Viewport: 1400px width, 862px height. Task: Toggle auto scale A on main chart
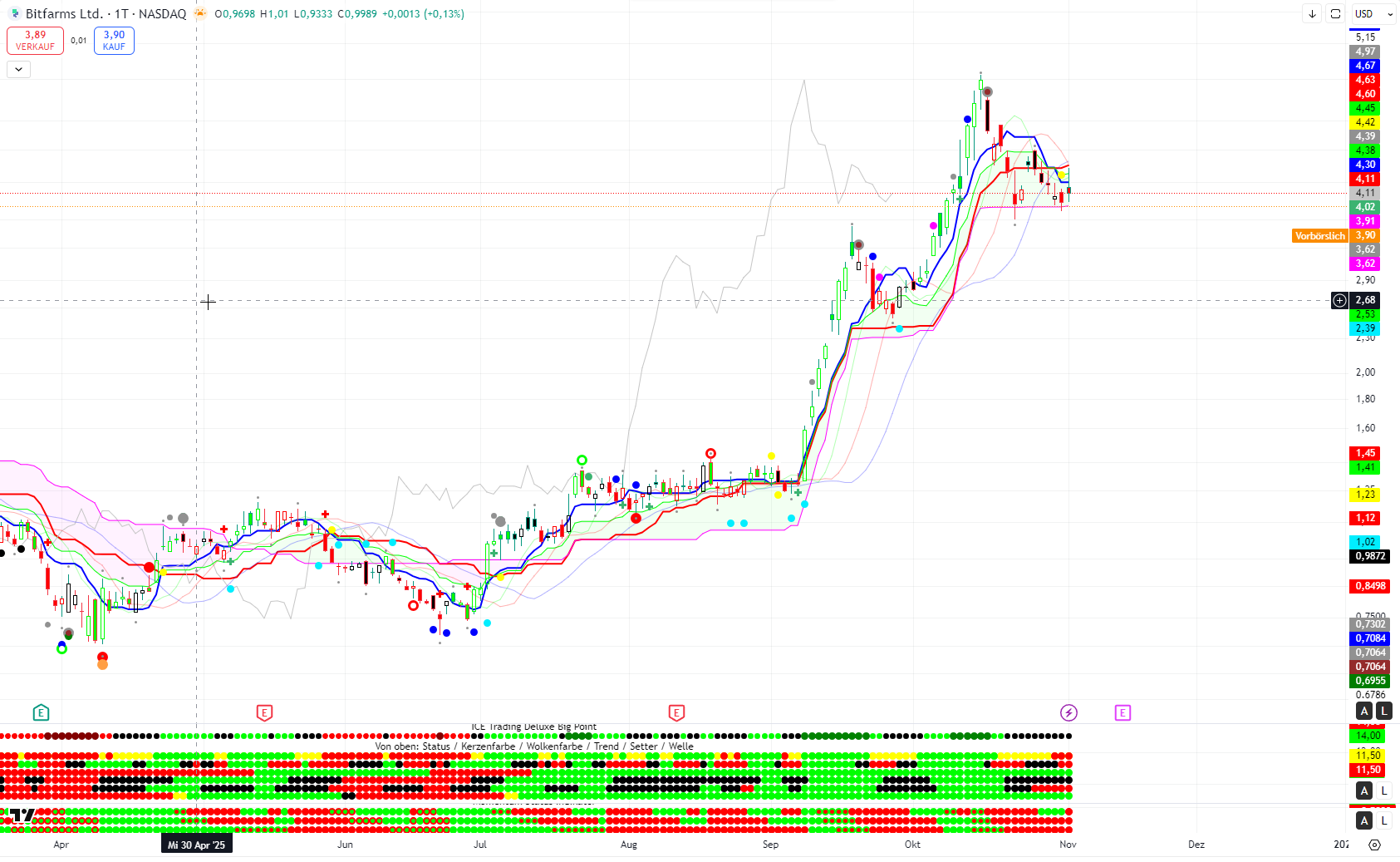point(1364,711)
